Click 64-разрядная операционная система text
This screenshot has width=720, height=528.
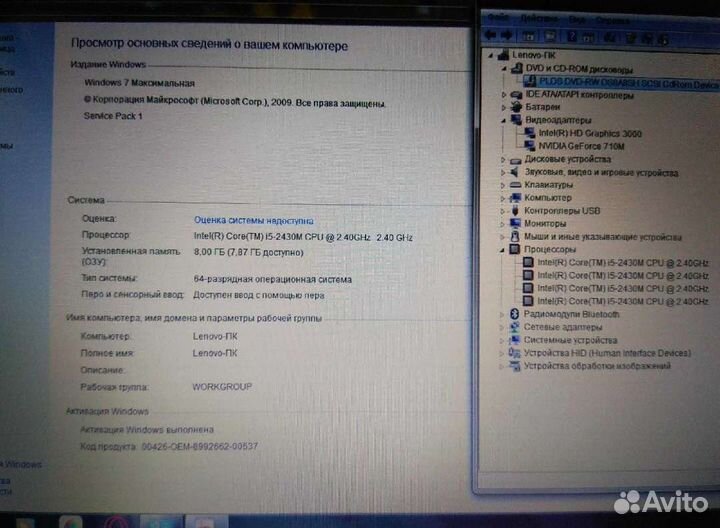(x=273, y=279)
